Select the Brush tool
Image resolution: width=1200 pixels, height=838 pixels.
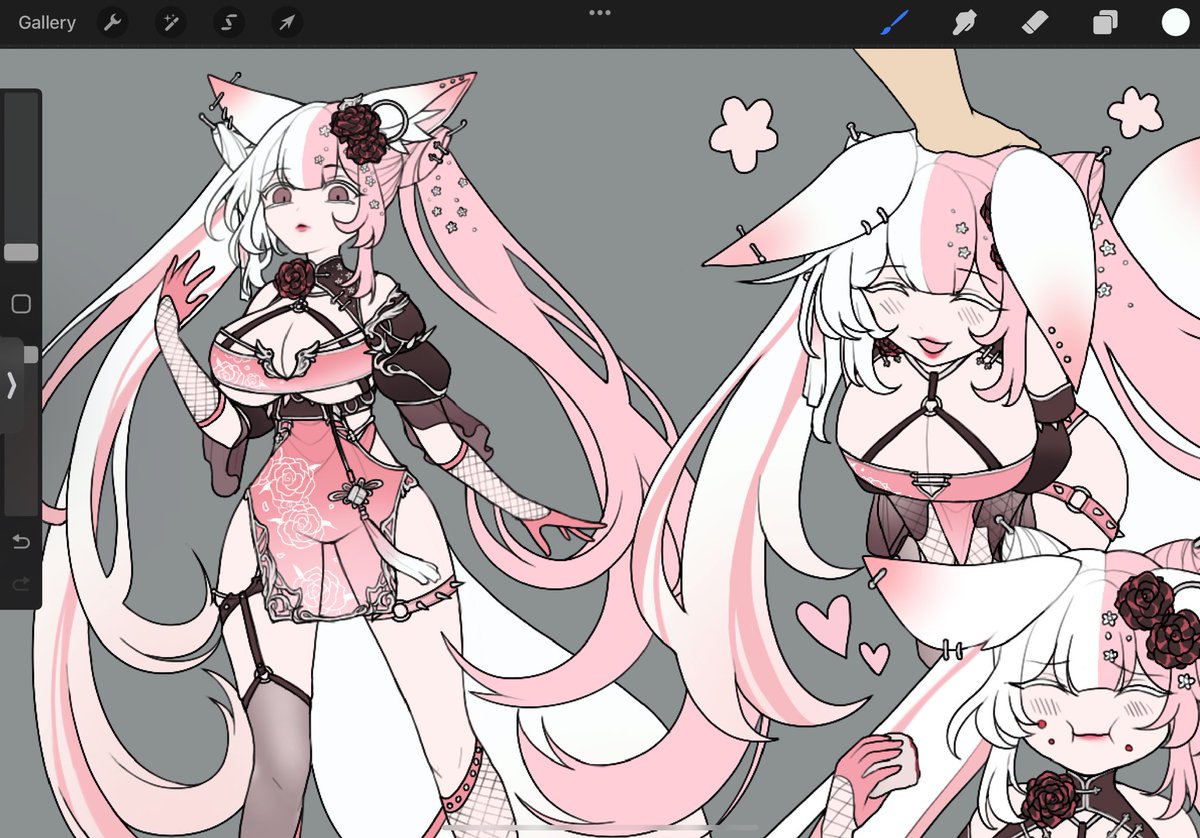coord(894,22)
